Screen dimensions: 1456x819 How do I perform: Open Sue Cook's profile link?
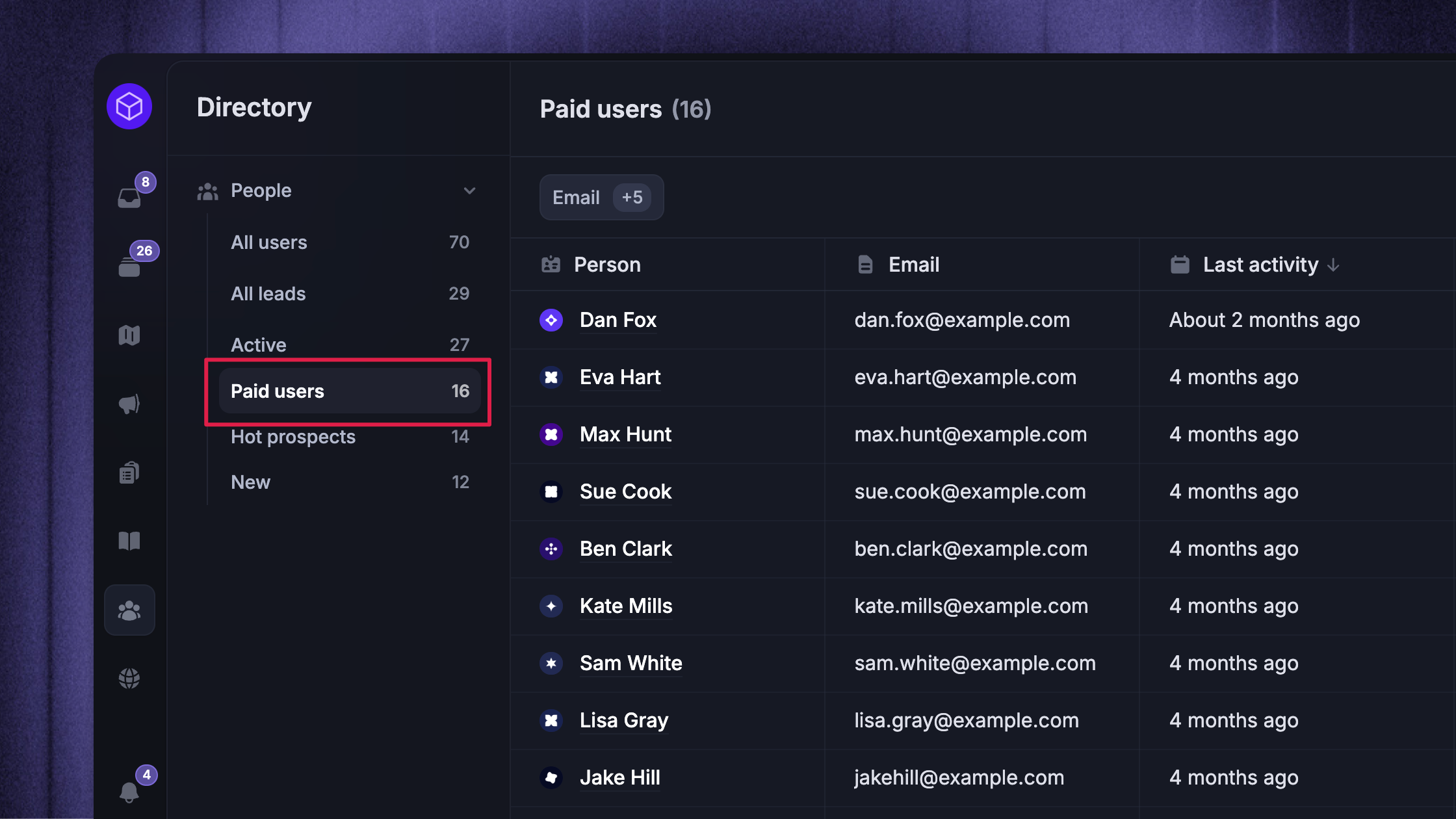pos(625,491)
